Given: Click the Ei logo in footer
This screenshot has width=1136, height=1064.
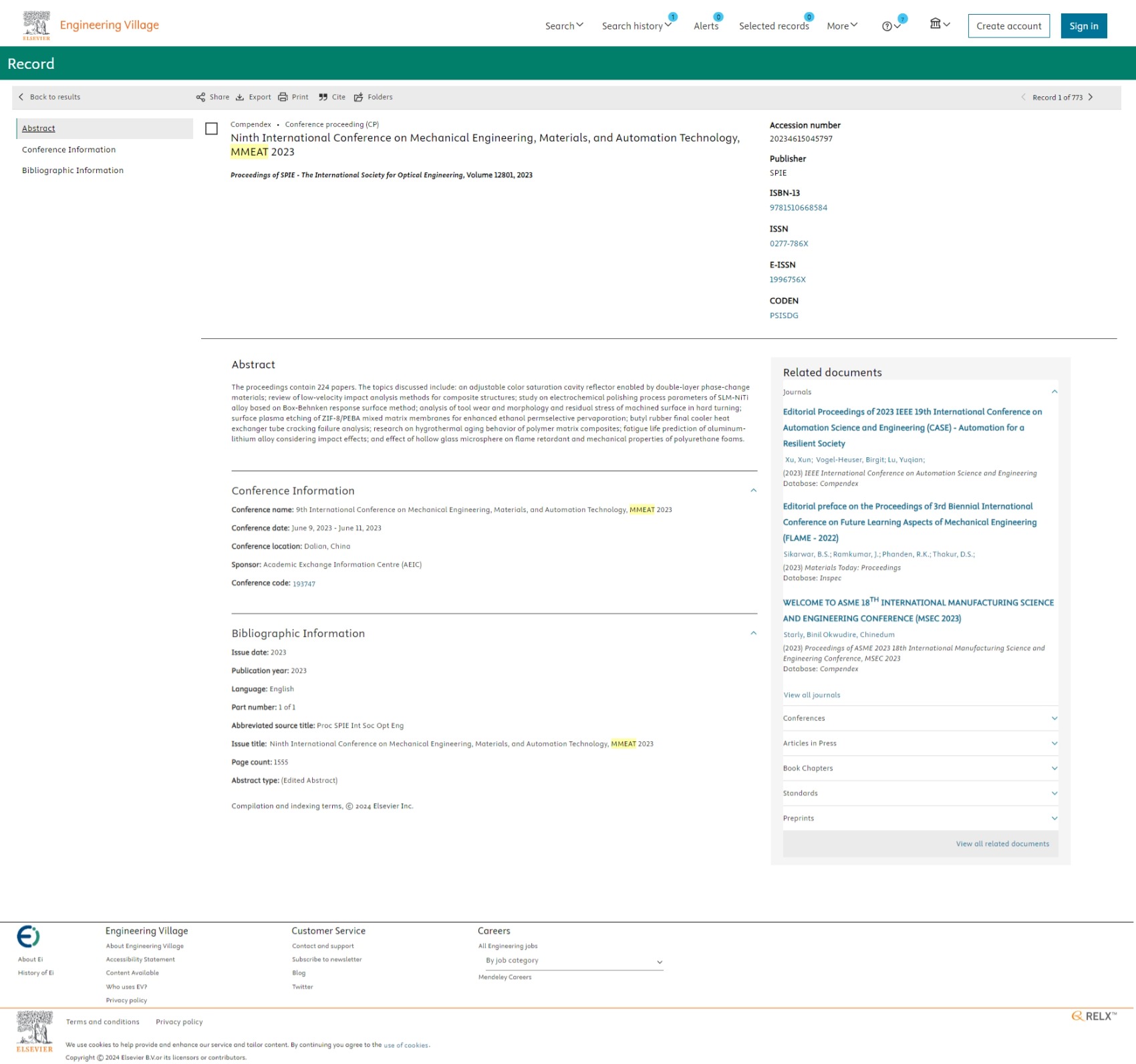Looking at the screenshot, I should coord(28,936).
